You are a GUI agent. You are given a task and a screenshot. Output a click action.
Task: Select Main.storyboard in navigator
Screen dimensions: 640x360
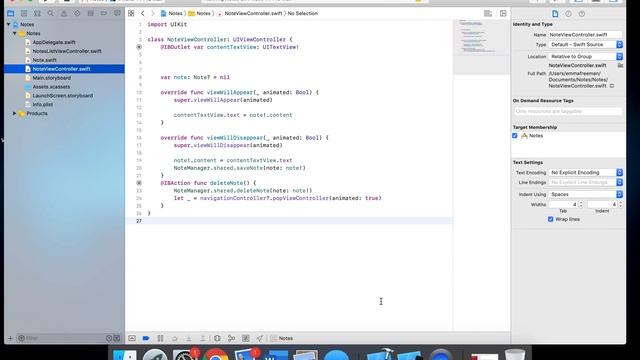51,78
